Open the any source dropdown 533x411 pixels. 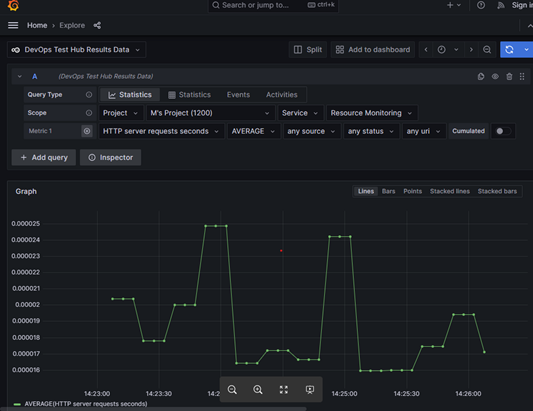[311, 131]
